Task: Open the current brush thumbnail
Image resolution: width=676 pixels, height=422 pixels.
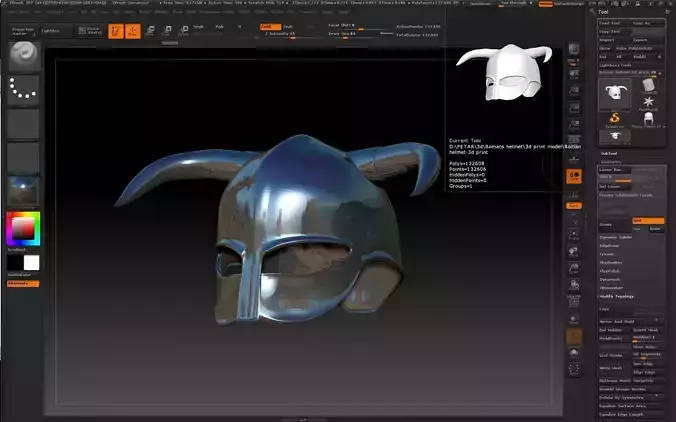Action: tap(24, 55)
